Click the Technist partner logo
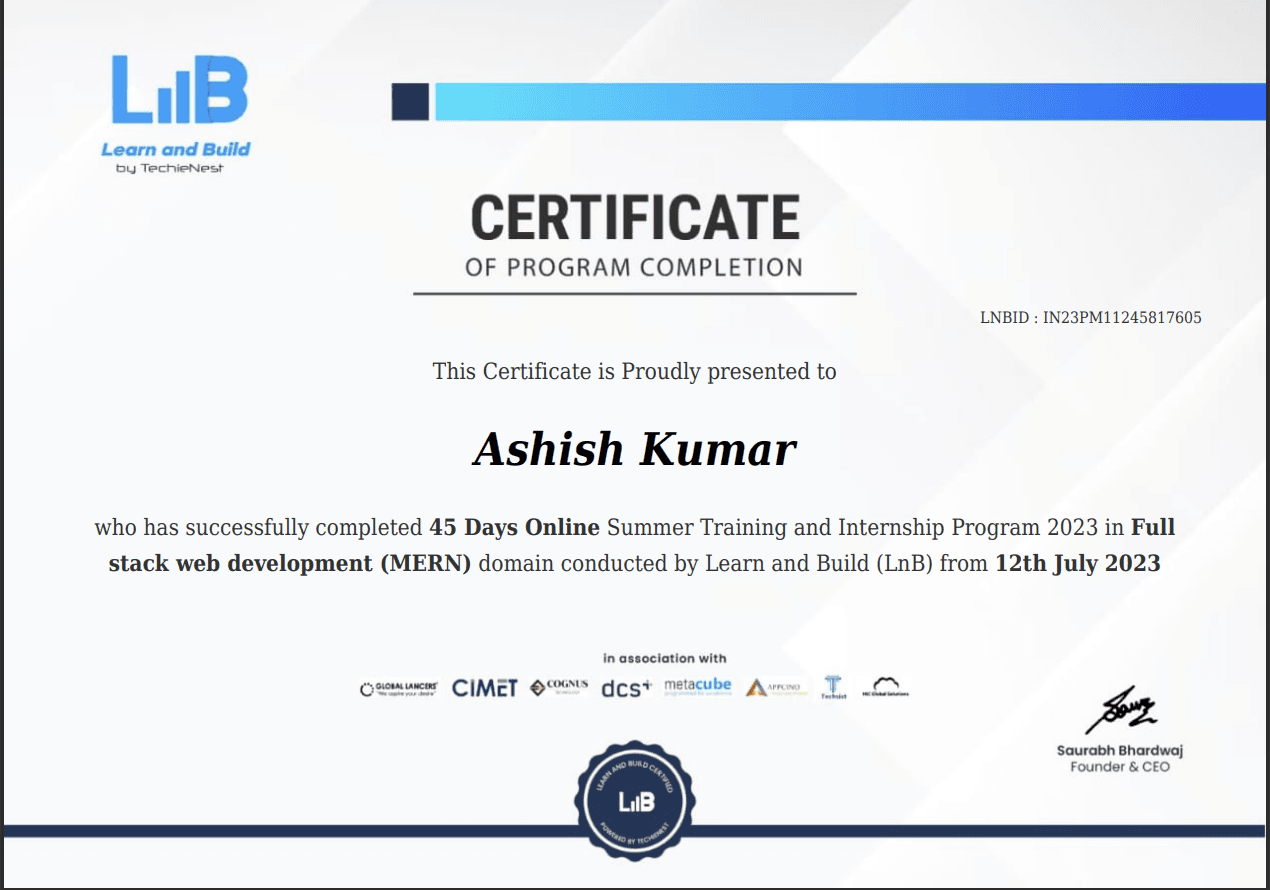The height and width of the screenshot is (890, 1270). 834,687
